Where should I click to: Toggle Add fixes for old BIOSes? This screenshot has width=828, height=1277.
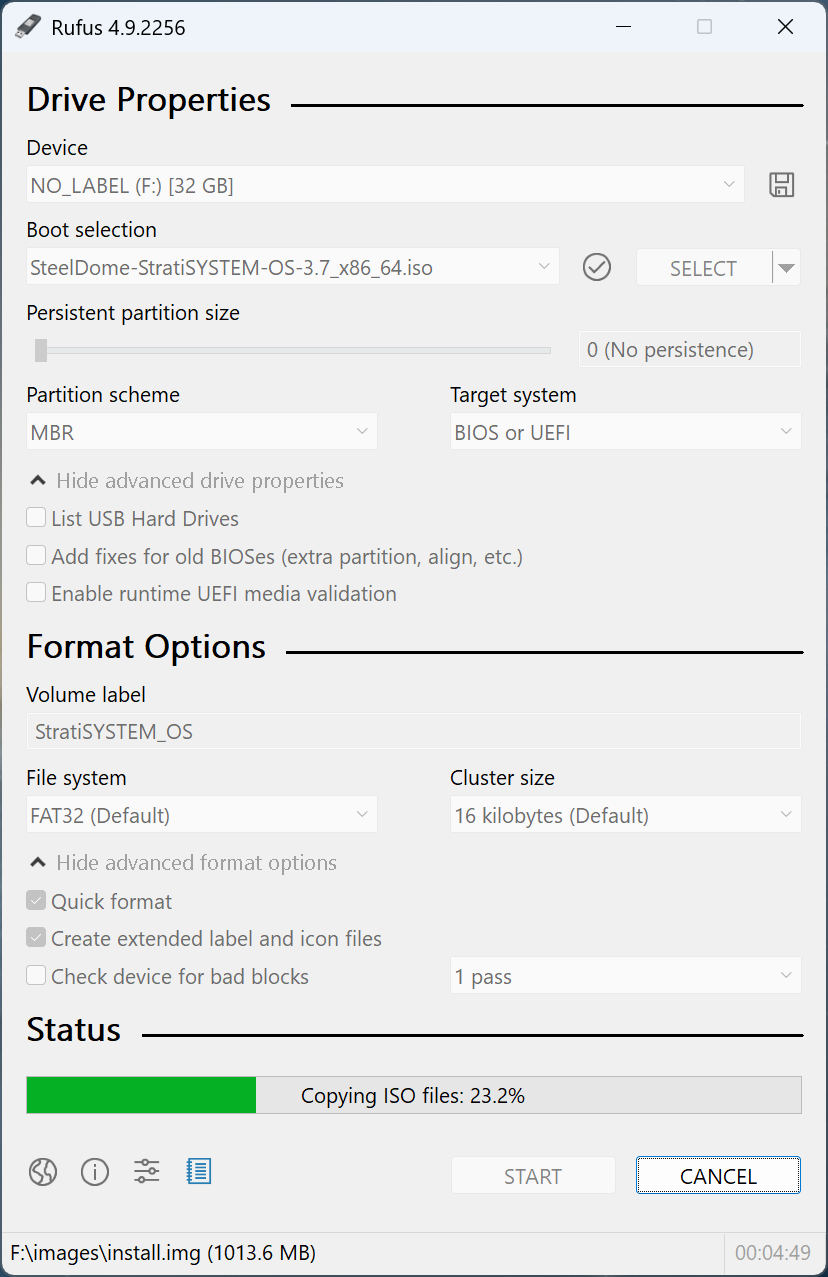(x=37, y=556)
